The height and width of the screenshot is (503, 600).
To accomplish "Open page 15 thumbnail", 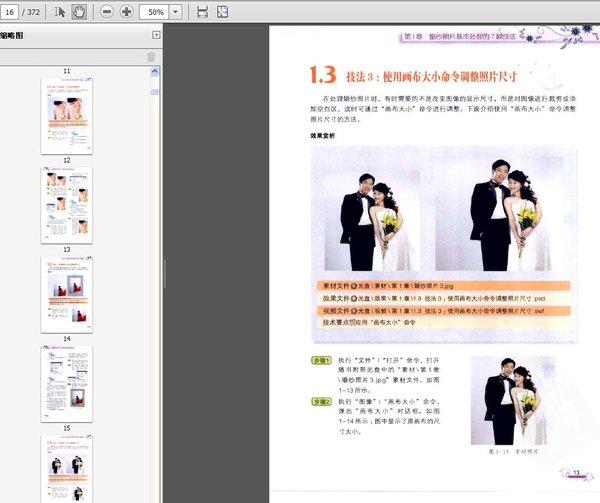I will coord(67,469).
